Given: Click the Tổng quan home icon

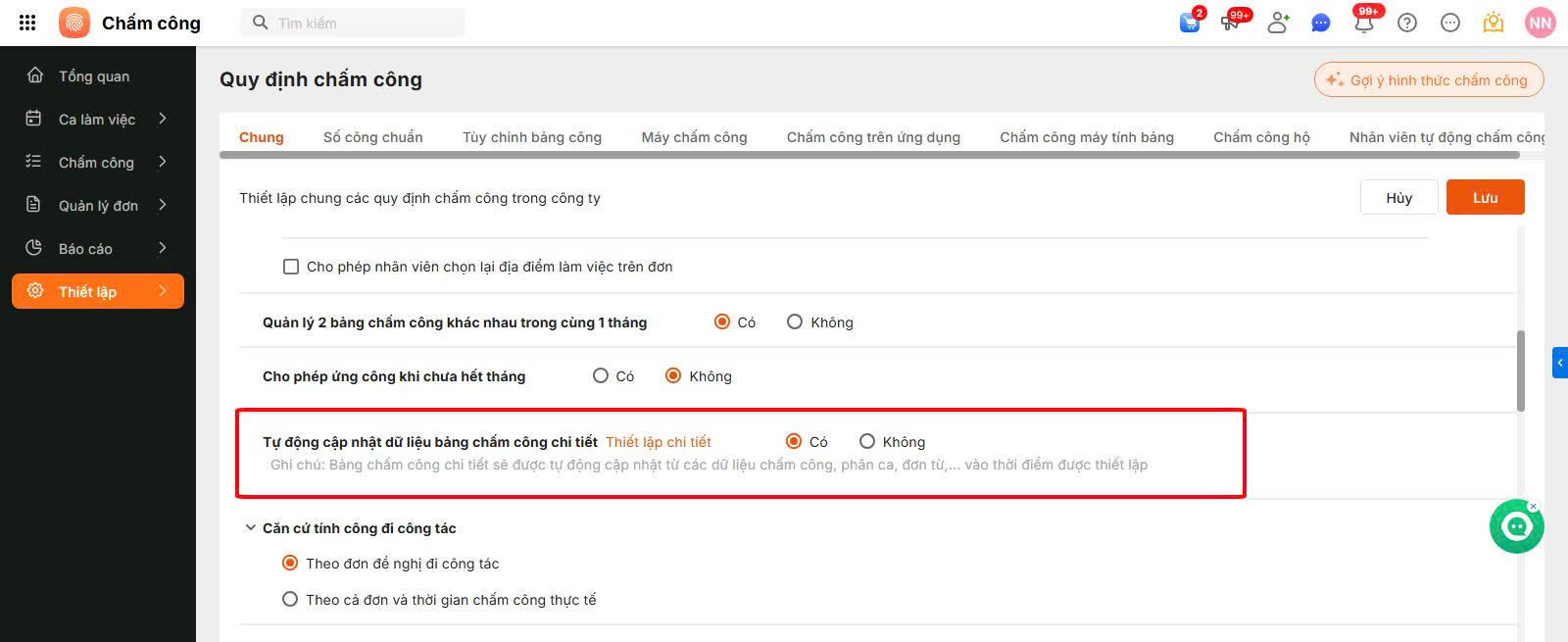Looking at the screenshot, I should coord(35,75).
